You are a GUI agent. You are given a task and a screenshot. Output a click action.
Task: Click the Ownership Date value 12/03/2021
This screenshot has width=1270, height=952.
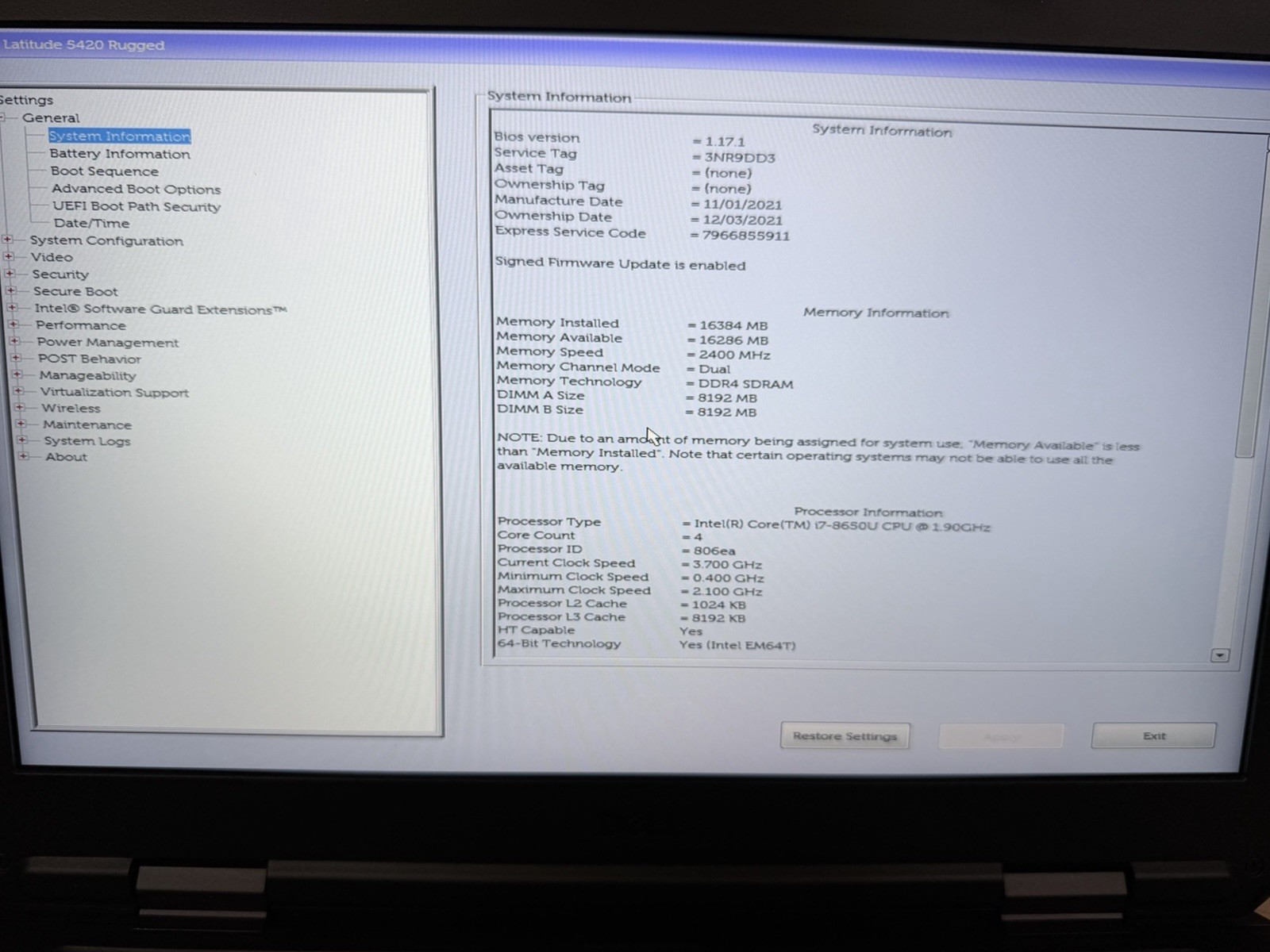(x=742, y=221)
